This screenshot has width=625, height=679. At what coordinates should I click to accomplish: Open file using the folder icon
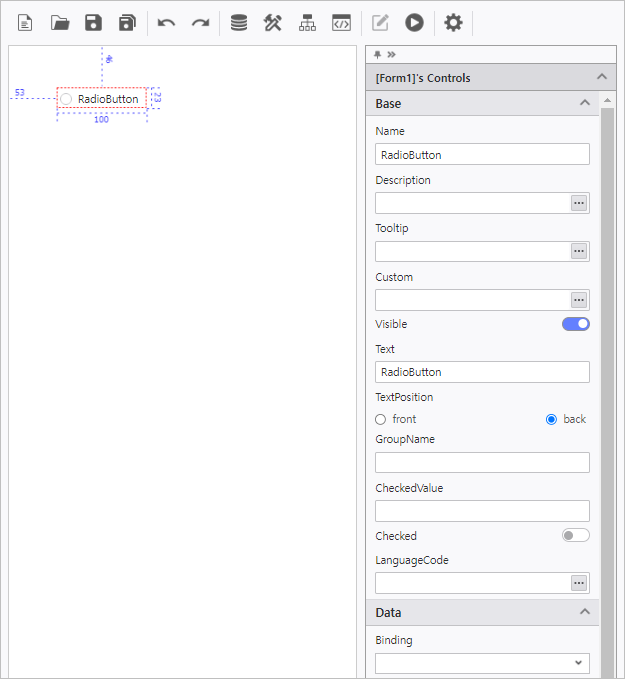tap(60, 23)
